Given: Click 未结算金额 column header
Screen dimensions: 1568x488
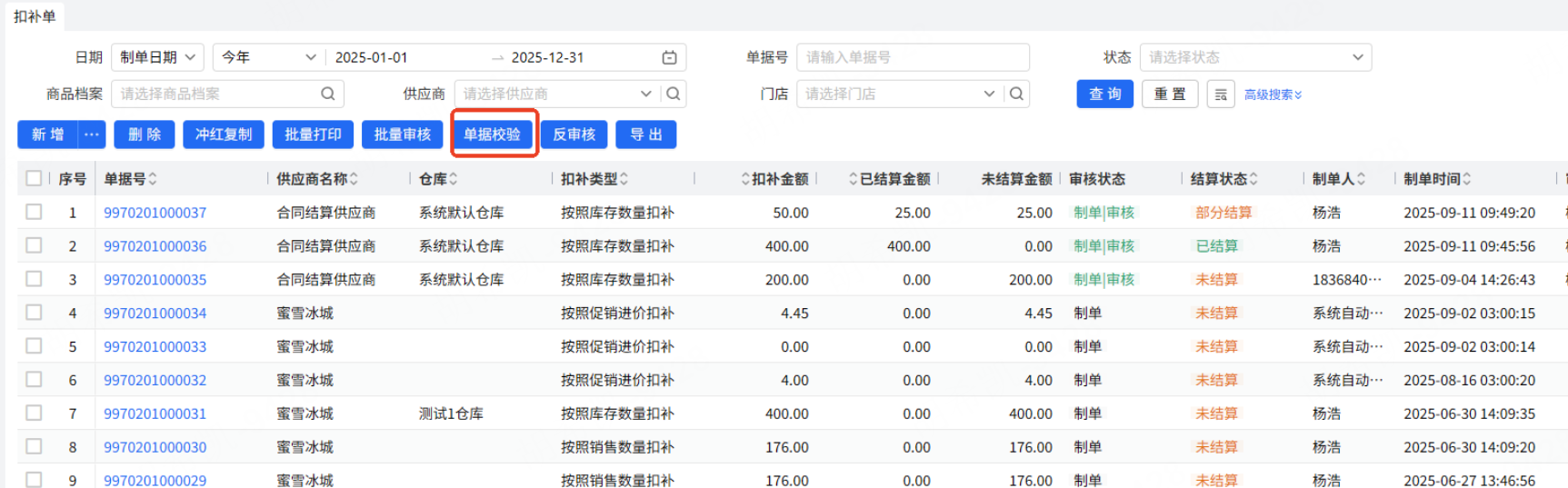Looking at the screenshot, I should coord(1016,179).
